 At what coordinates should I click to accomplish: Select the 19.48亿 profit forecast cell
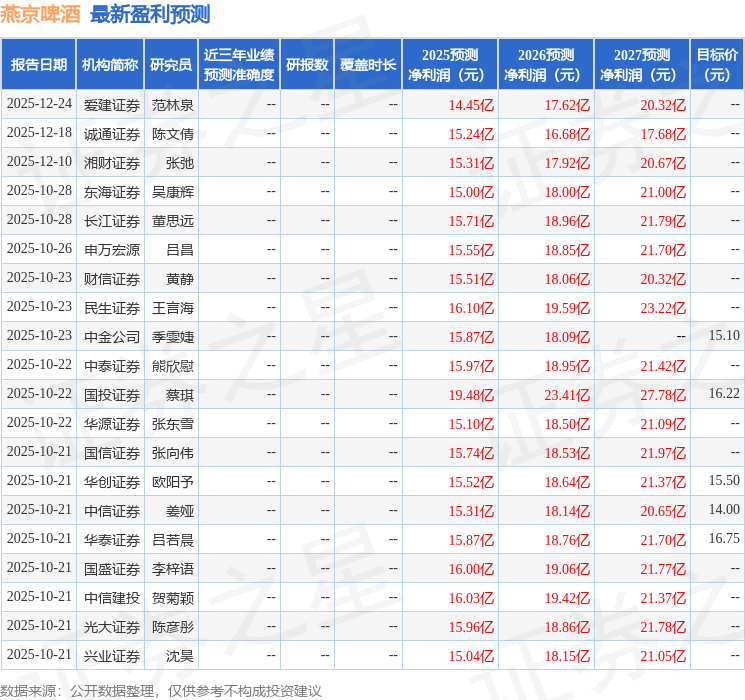[x=471, y=394]
